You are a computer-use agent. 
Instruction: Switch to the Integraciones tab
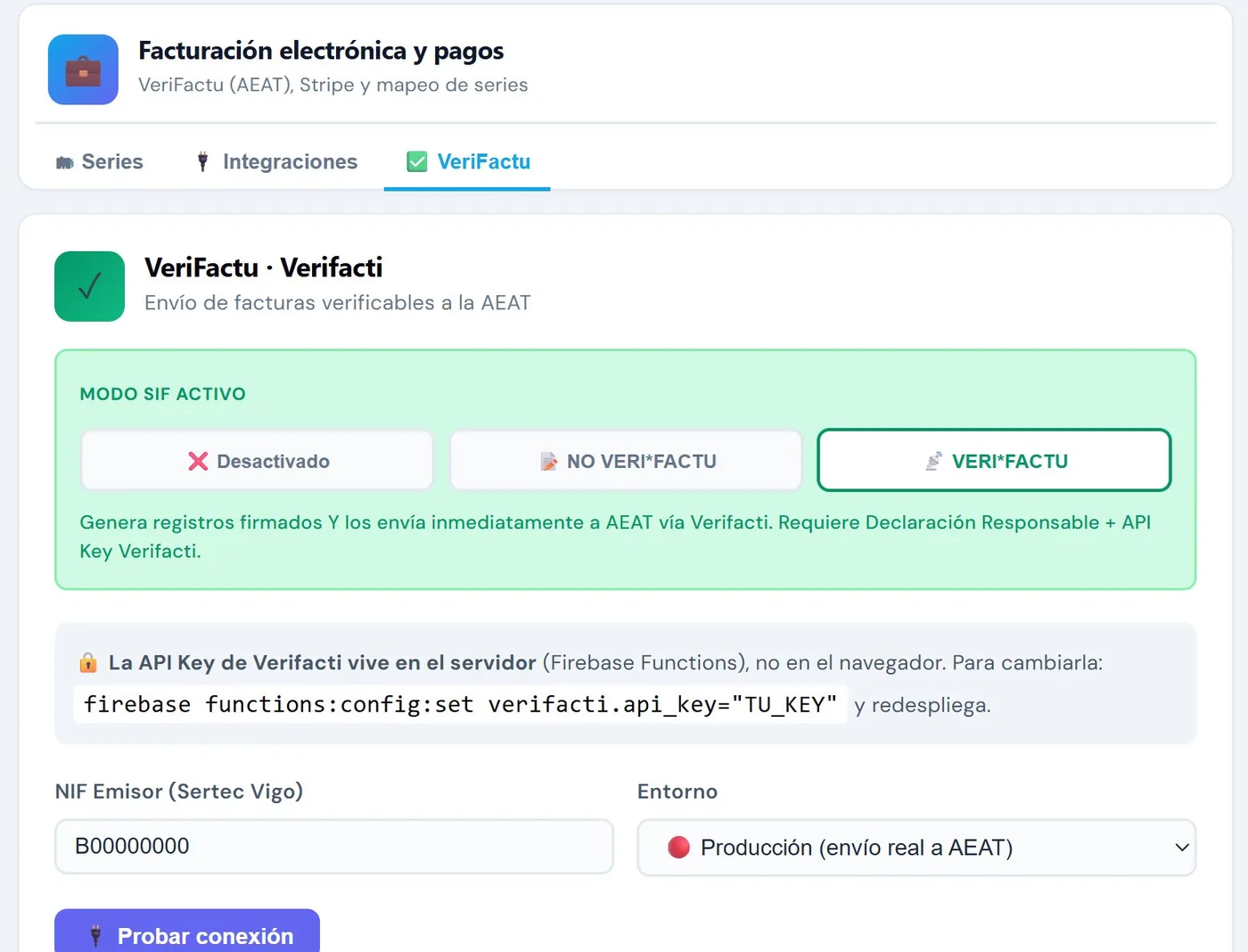tap(276, 161)
